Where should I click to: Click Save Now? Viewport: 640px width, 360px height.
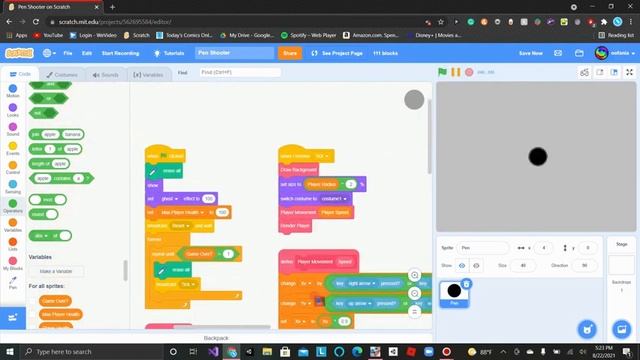531,53
